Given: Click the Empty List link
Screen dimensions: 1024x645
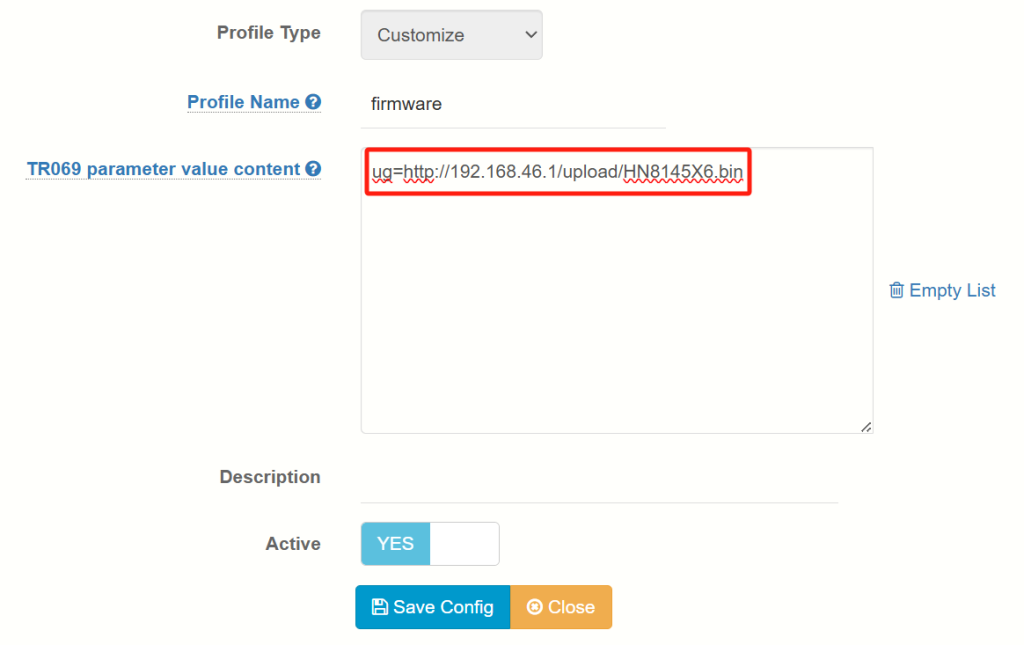Looking at the screenshot, I should 942,291.
